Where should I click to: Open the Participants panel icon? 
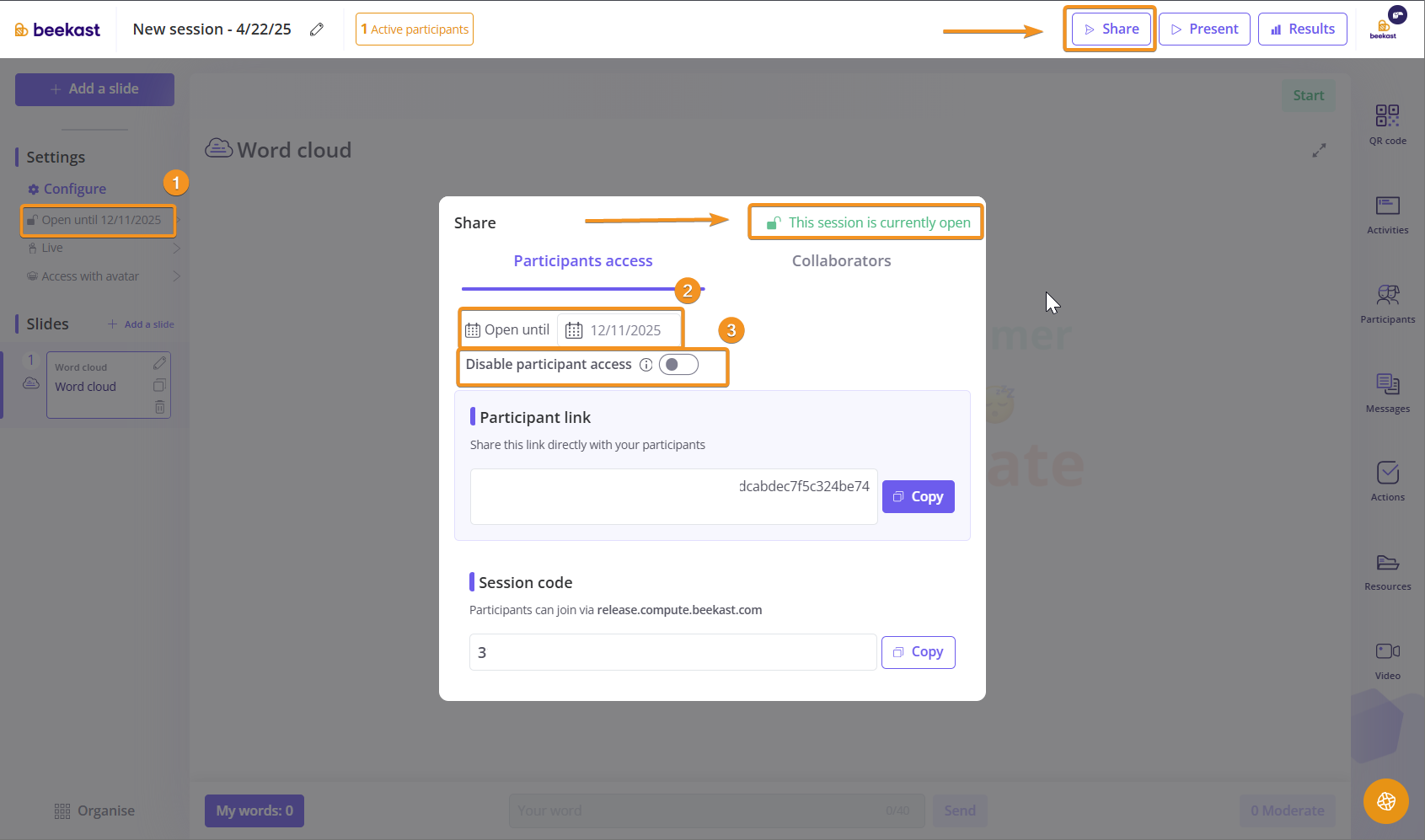tap(1387, 303)
